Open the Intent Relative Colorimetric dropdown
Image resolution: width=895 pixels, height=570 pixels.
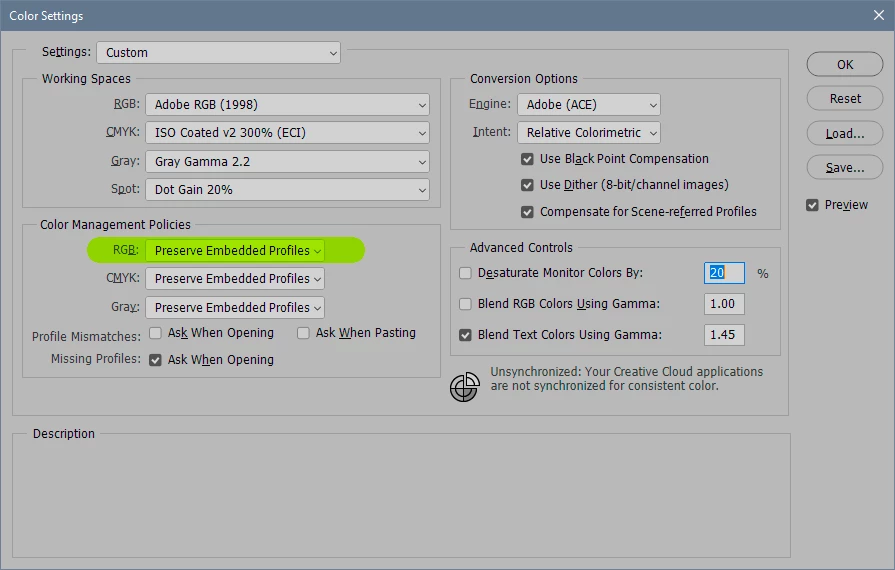588,132
